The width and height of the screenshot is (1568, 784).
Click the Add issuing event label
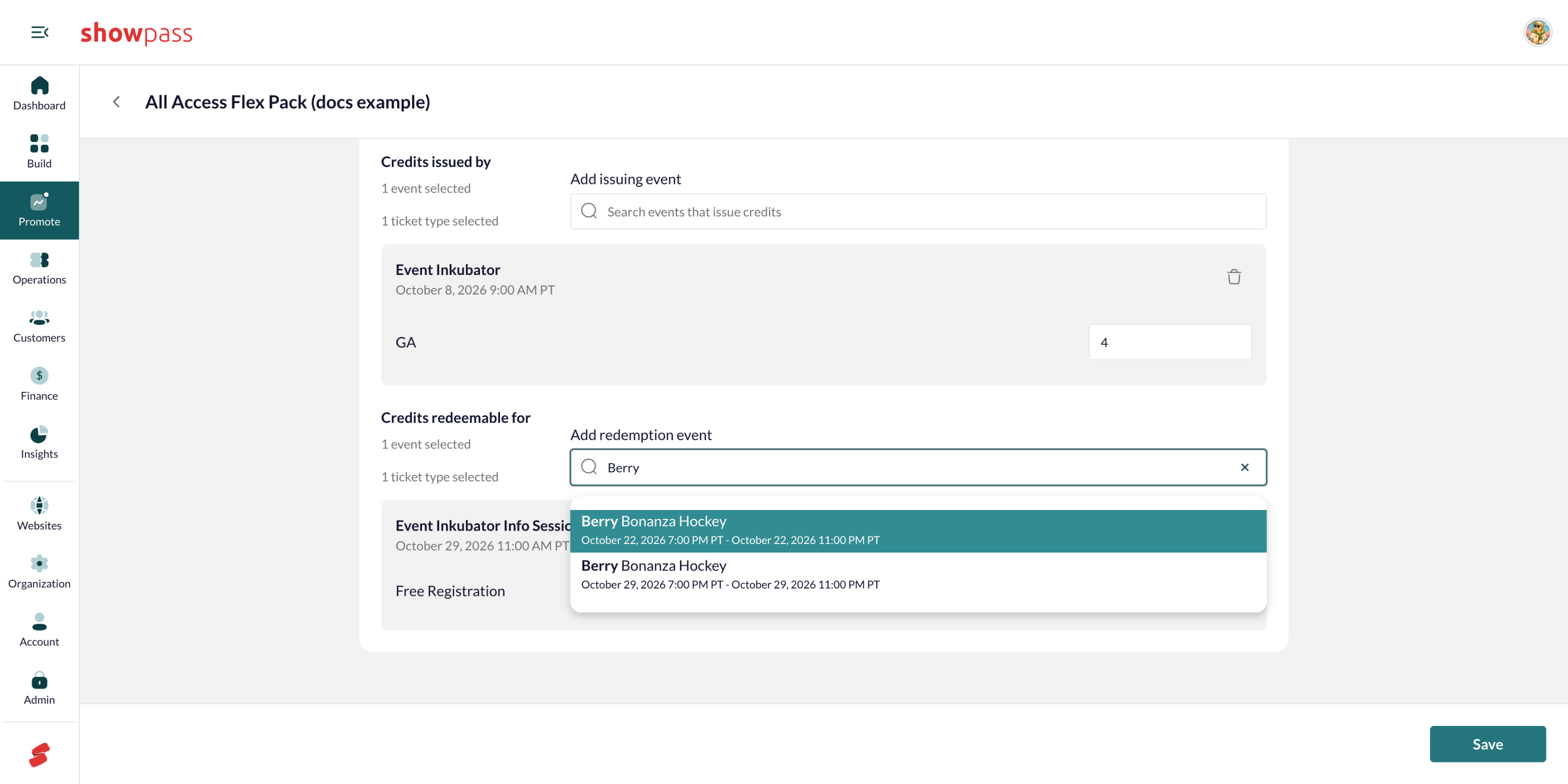(625, 179)
